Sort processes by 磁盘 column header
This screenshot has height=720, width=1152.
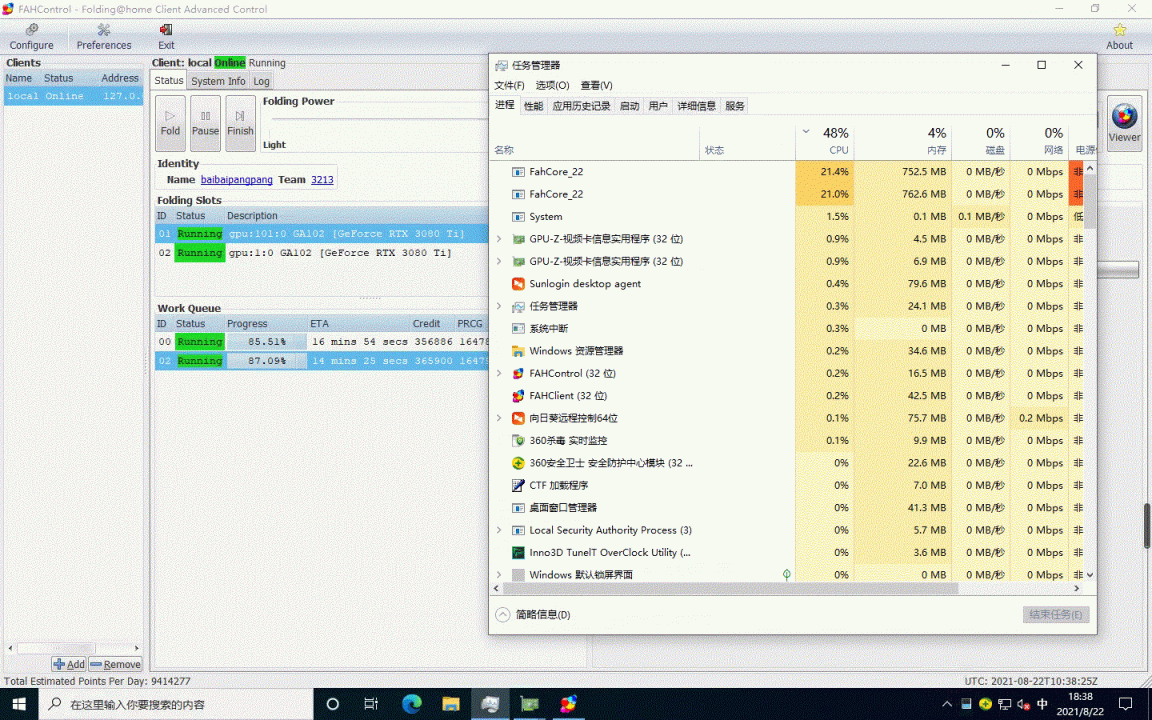pos(981,141)
